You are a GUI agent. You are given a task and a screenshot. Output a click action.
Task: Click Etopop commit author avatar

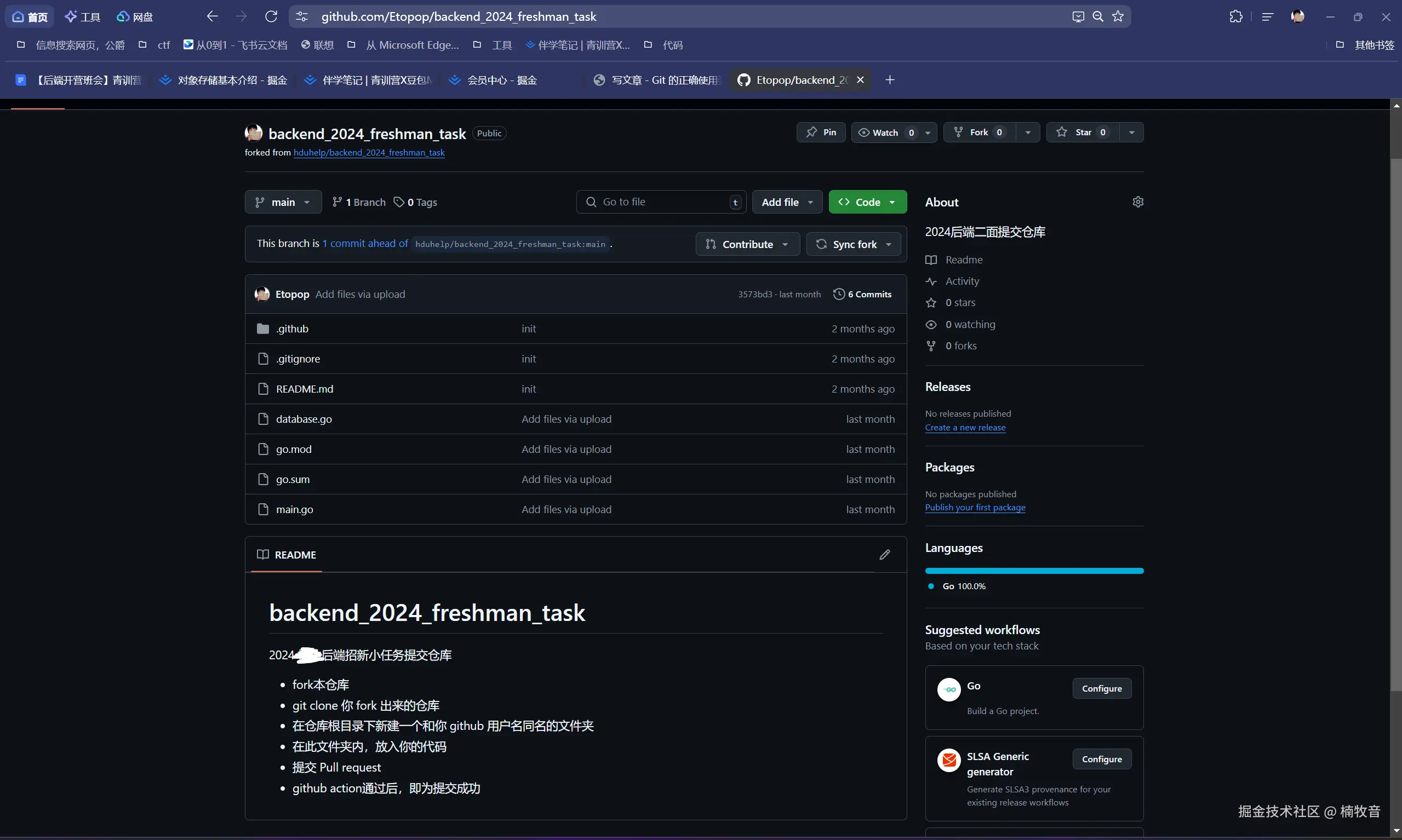click(262, 295)
